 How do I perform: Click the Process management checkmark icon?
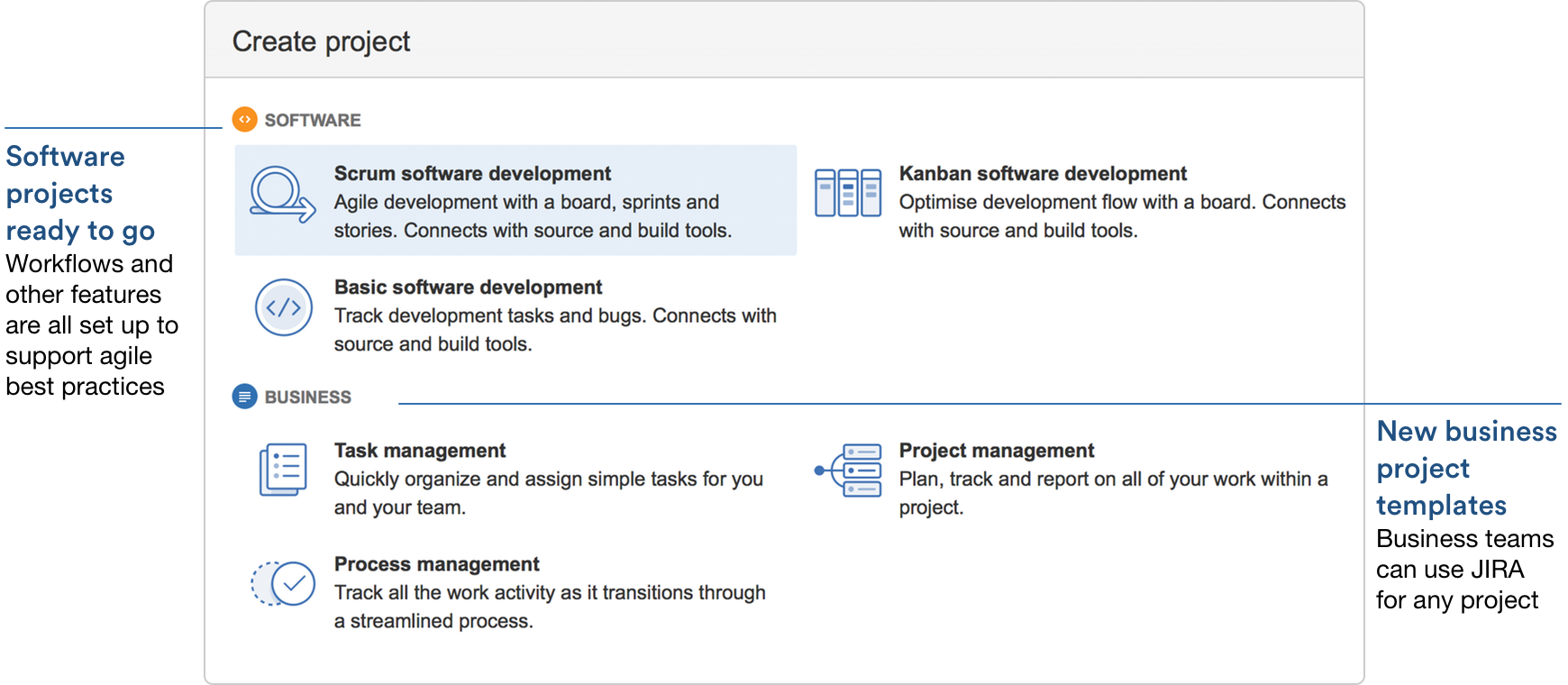283,583
